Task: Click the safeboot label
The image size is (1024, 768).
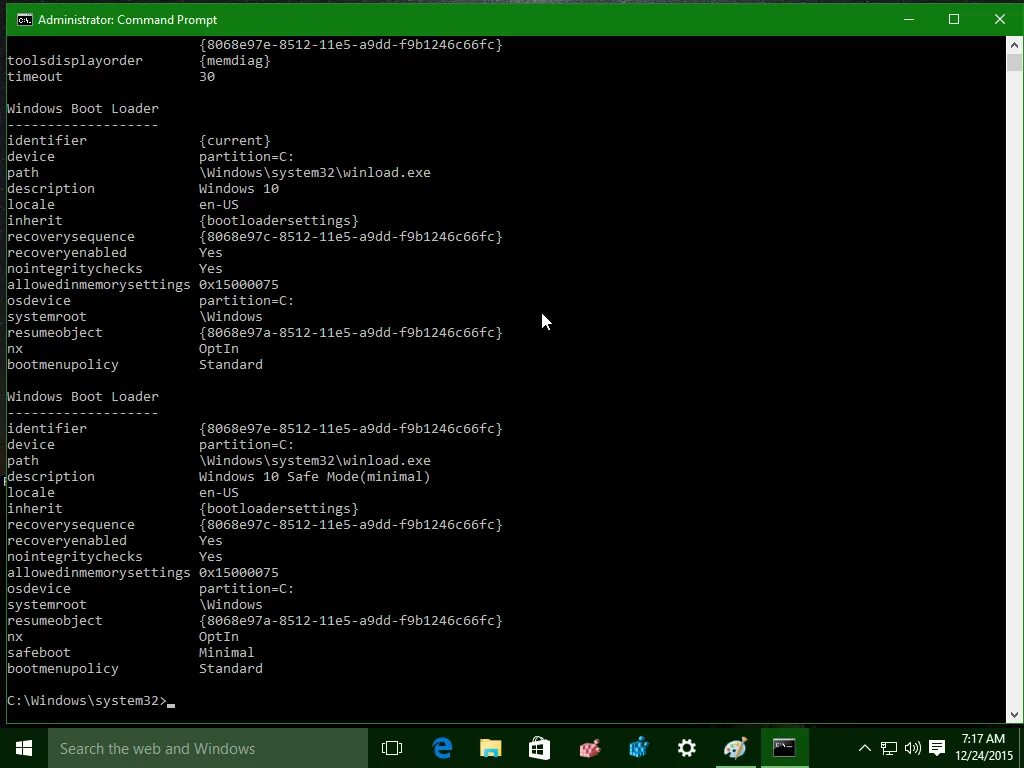Action: [x=39, y=652]
